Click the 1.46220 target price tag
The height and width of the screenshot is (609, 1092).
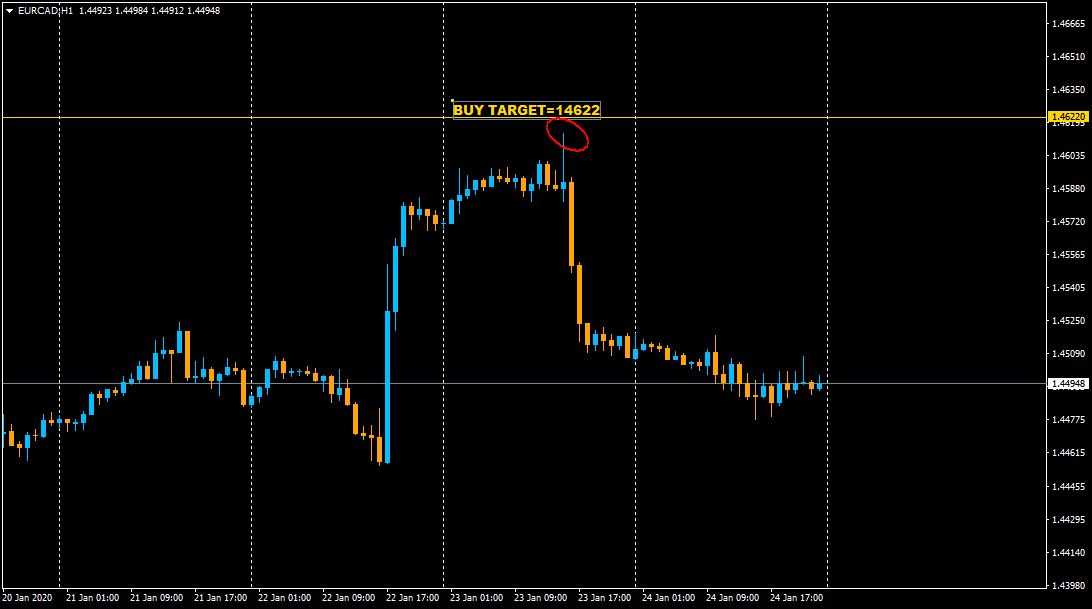pos(1068,117)
